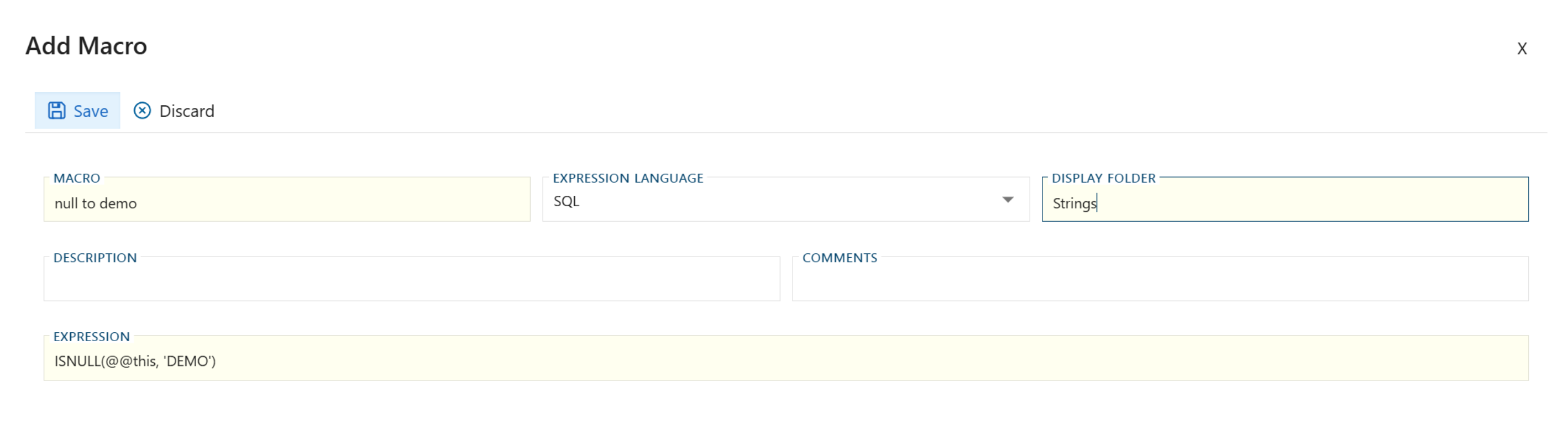Save the new macro
Image resolution: width=1568 pixels, height=428 pixels.
point(77,110)
